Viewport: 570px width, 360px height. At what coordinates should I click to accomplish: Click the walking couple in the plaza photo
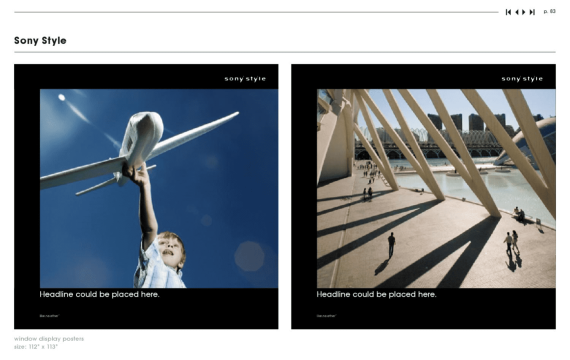point(511,243)
